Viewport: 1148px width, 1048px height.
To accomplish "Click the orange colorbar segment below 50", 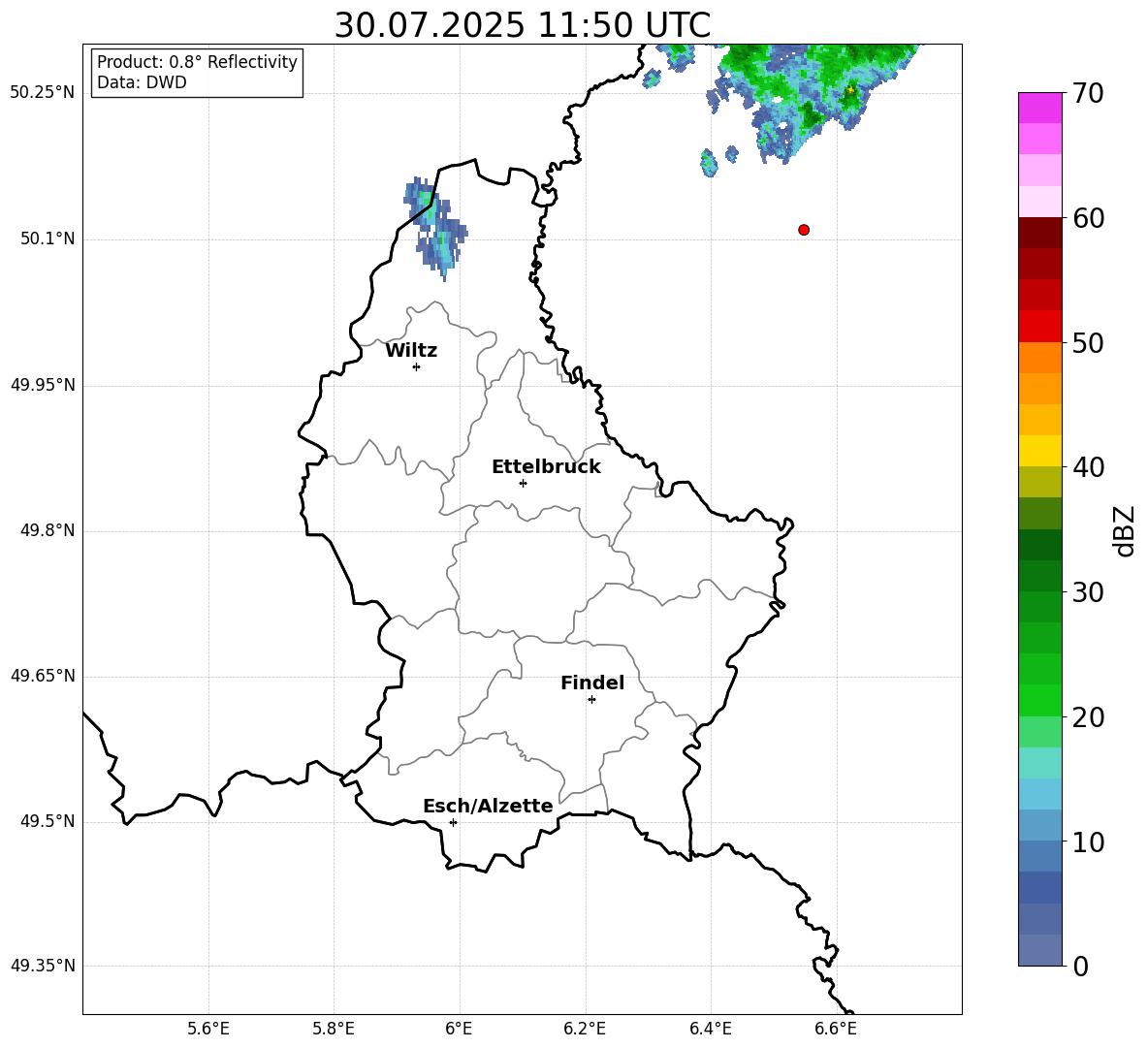I will [1040, 358].
